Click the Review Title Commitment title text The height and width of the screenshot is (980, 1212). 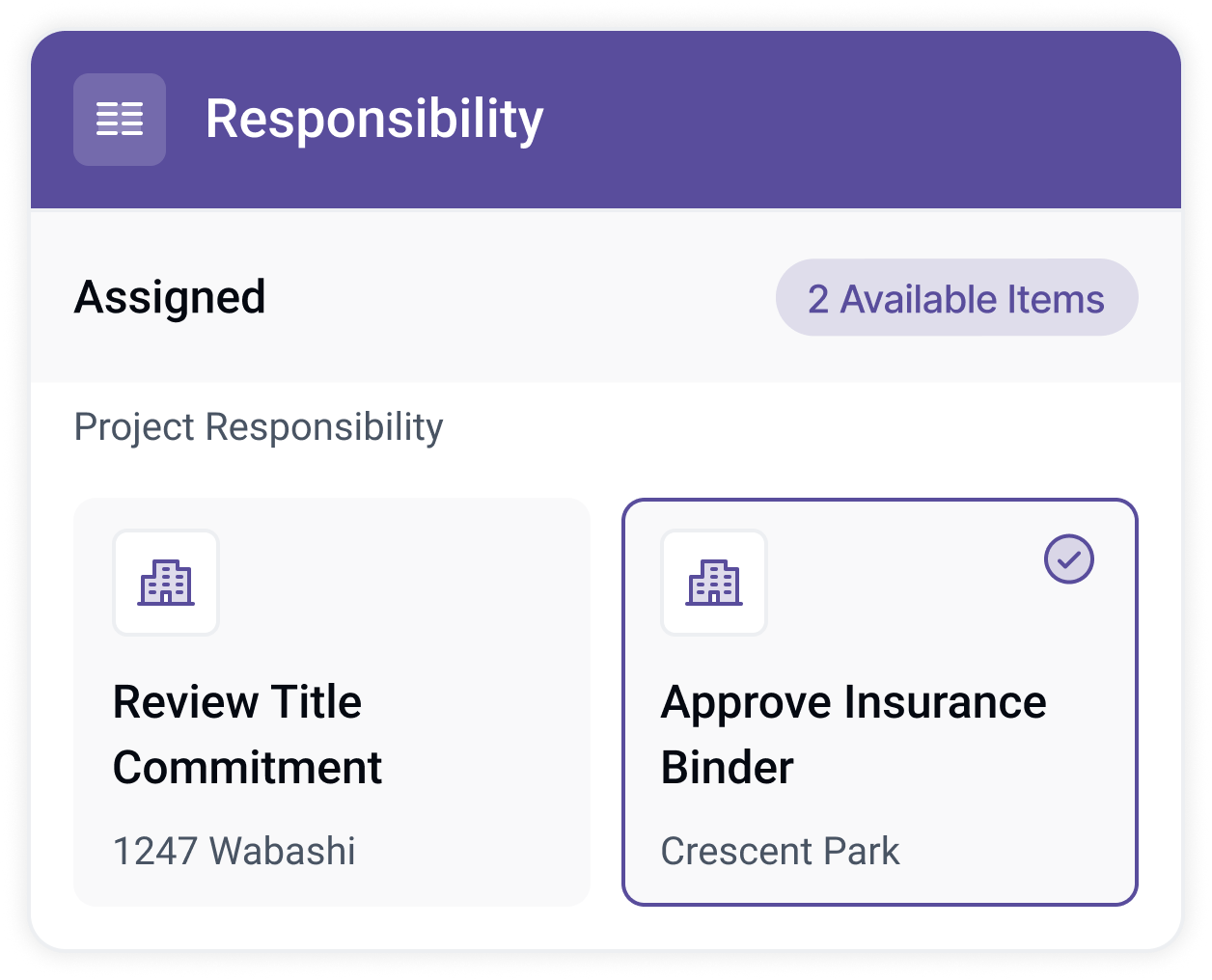247,734
